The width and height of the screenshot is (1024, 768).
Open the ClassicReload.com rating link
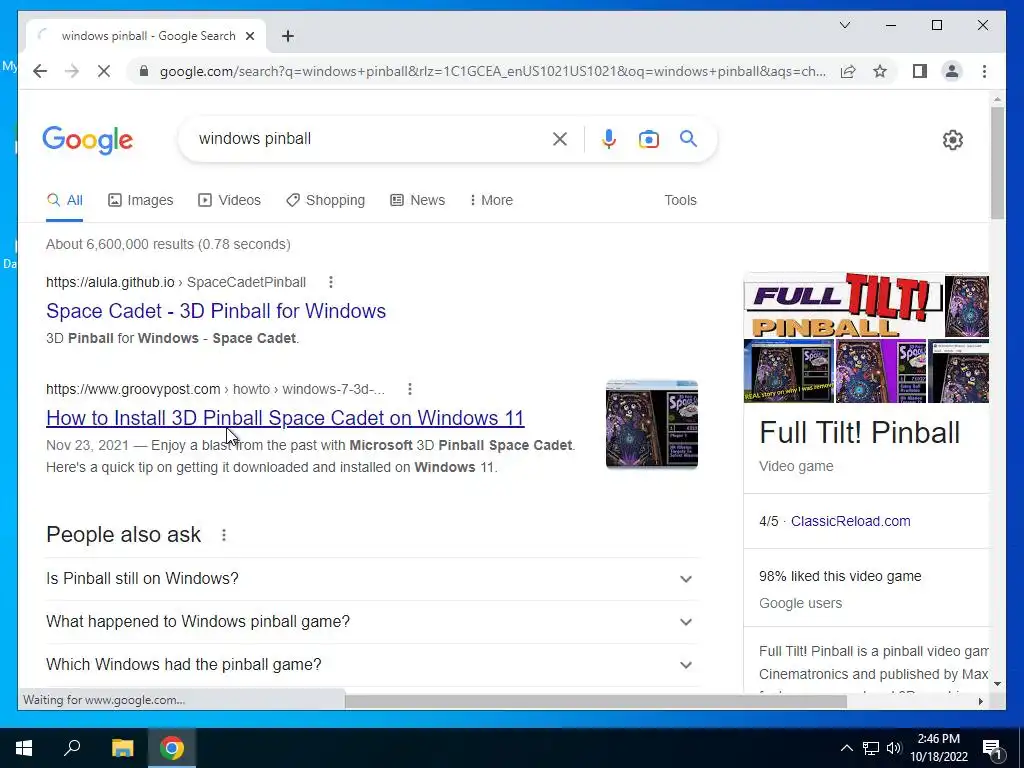pyautogui.click(x=850, y=521)
